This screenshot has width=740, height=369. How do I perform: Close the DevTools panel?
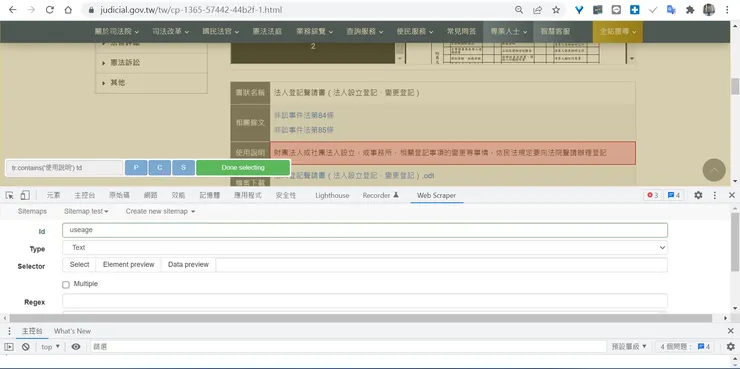[732, 195]
